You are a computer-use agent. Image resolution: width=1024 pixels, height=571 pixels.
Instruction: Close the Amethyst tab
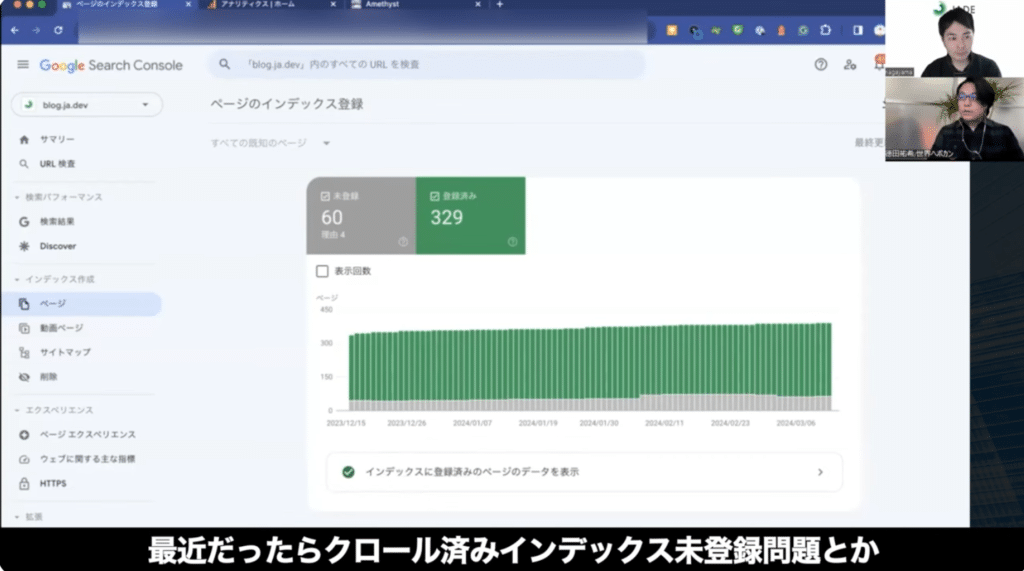click(x=478, y=5)
